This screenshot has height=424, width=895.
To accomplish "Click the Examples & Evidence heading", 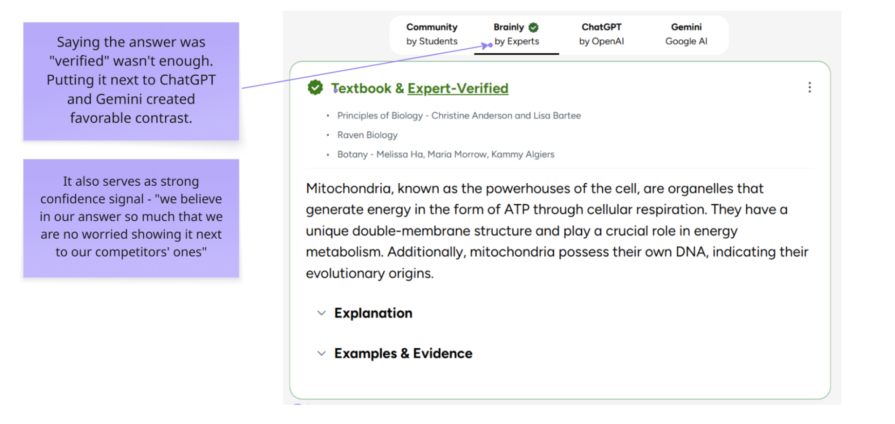I will pyautogui.click(x=403, y=353).
